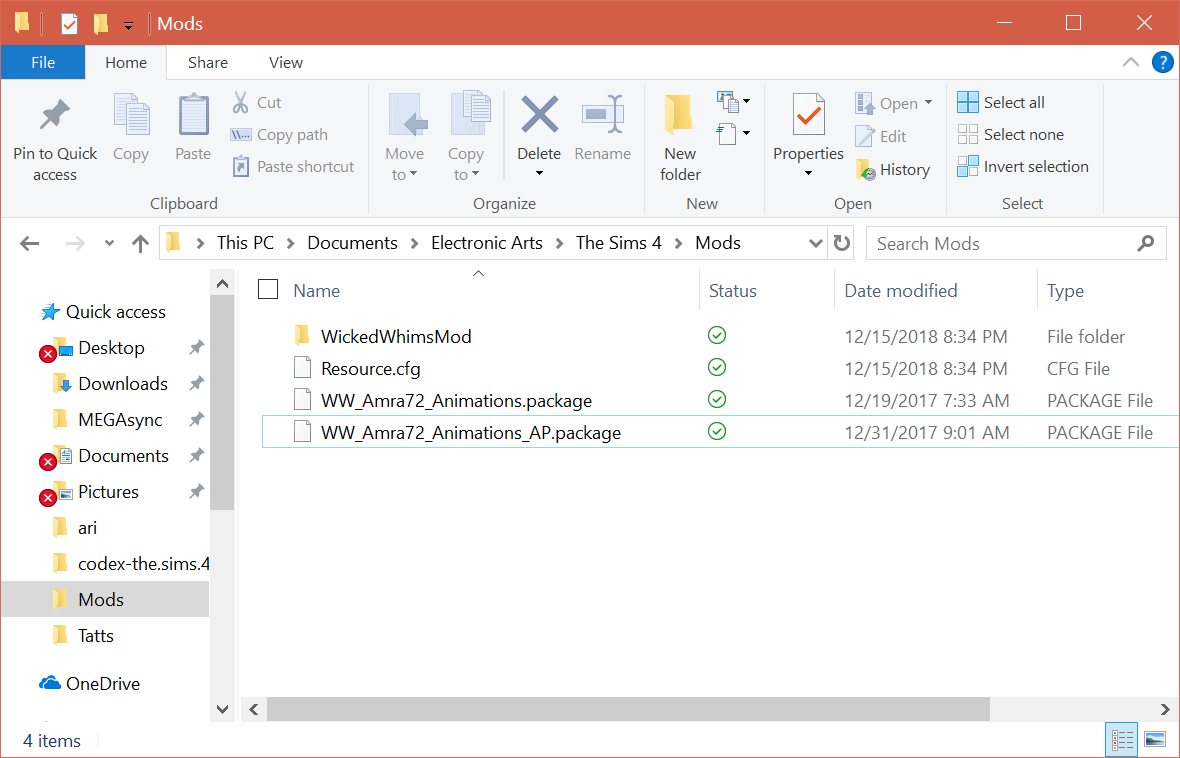The image size is (1180, 758).
Task: Collapse the ribbon with chevron
Action: [1130, 62]
